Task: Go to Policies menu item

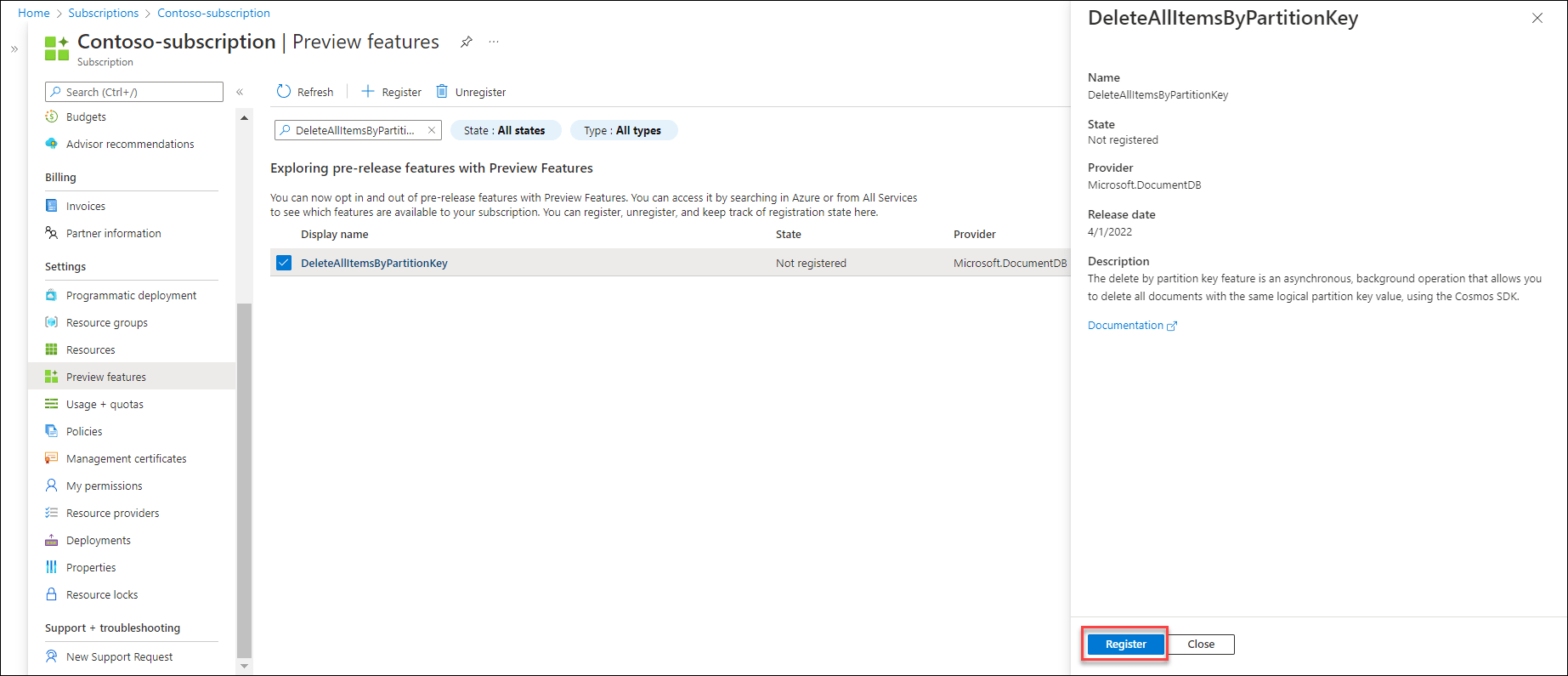Action: (x=132, y=431)
